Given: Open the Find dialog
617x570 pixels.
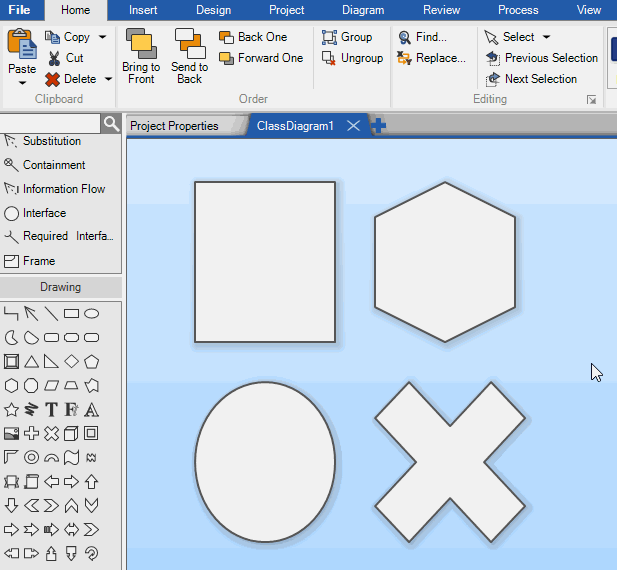Looking at the screenshot, I should point(422,37).
